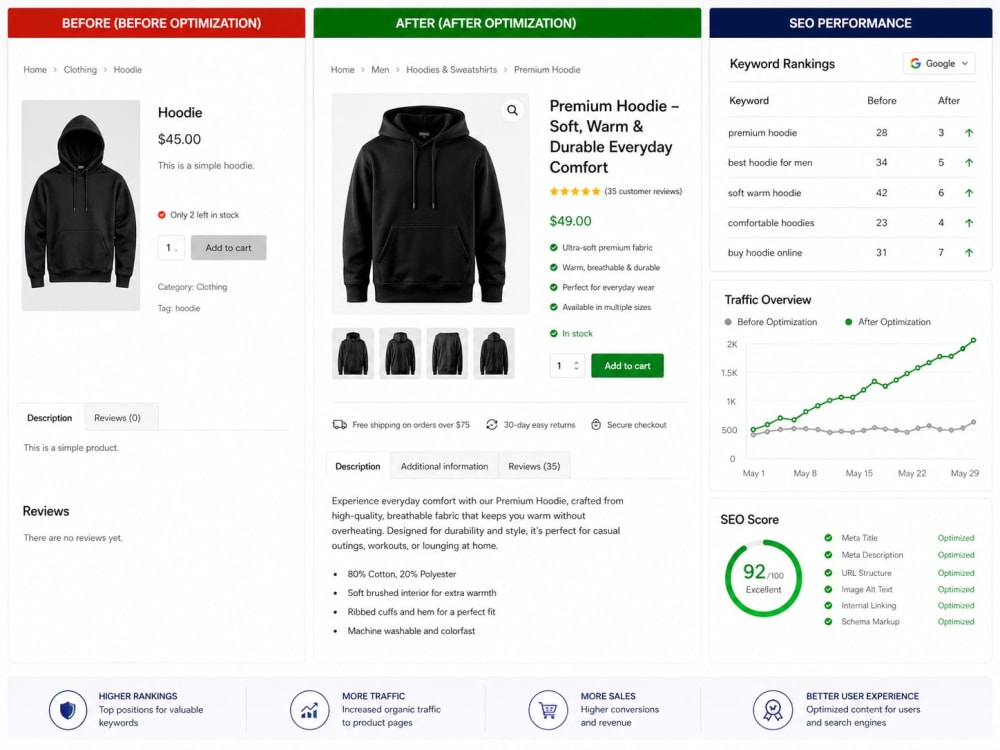Click the Before column header in rankings table
The width and height of the screenshot is (1000, 750).
tap(881, 101)
